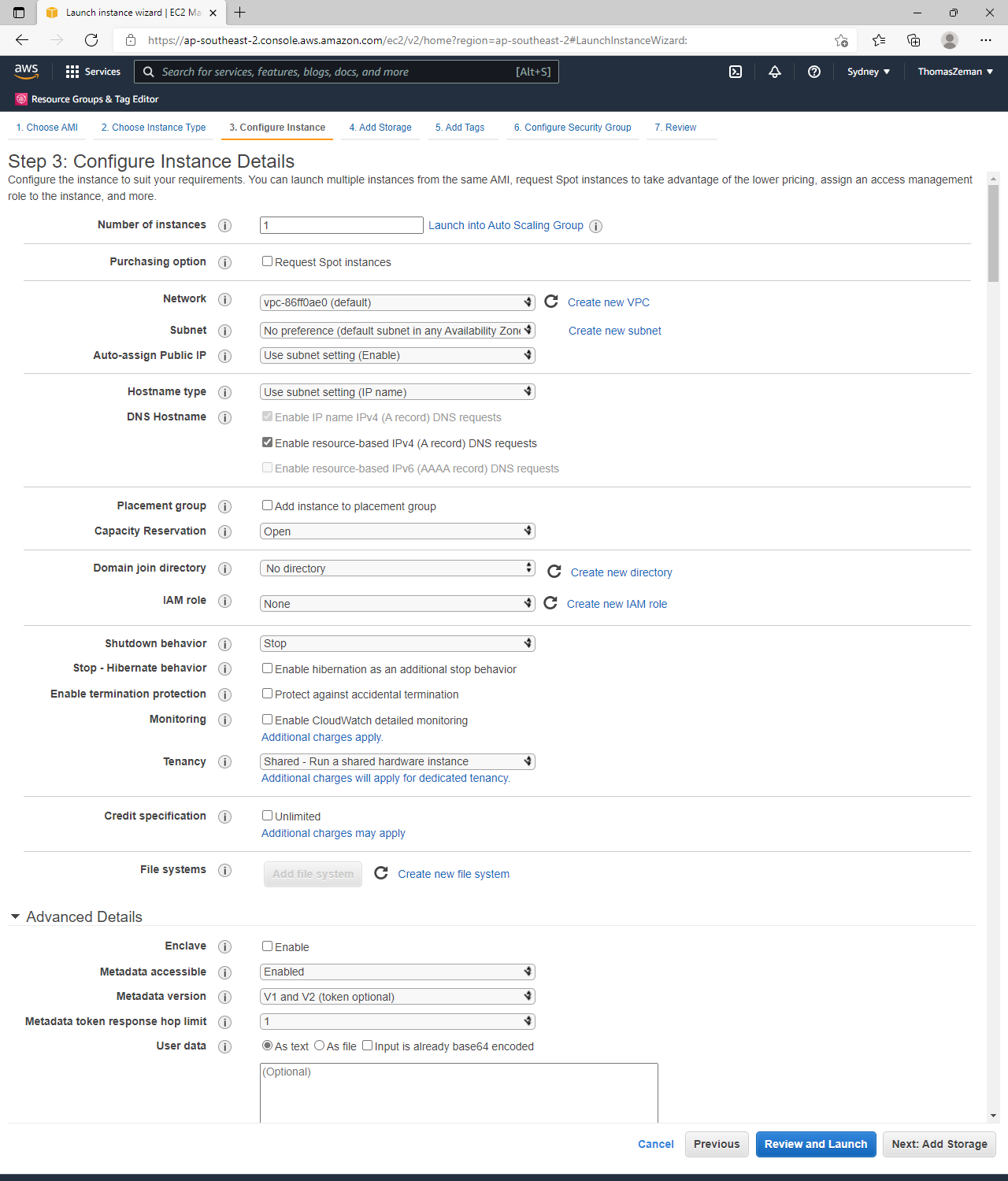Refresh the File systems list

381,873
